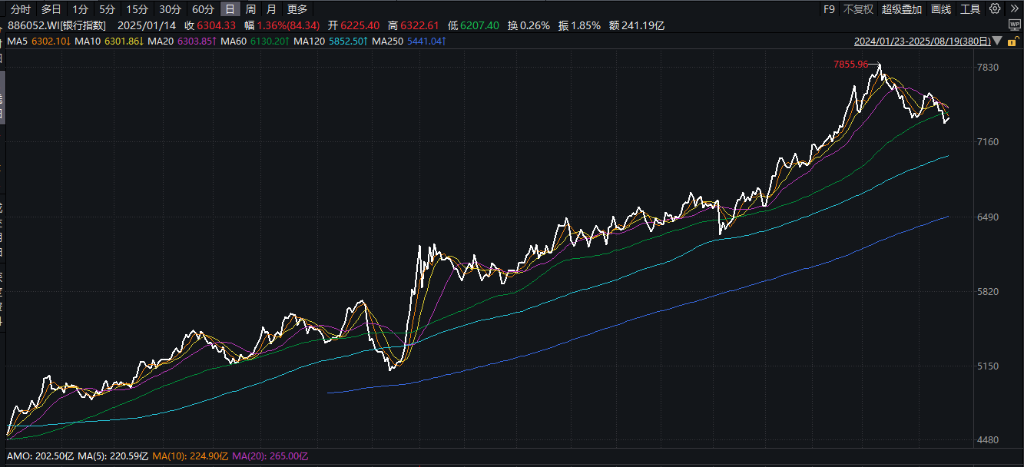Toggle the 不复权 adjustment option
Image resolution: width=1024 pixels, height=467 pixels.
coord(858,9)
